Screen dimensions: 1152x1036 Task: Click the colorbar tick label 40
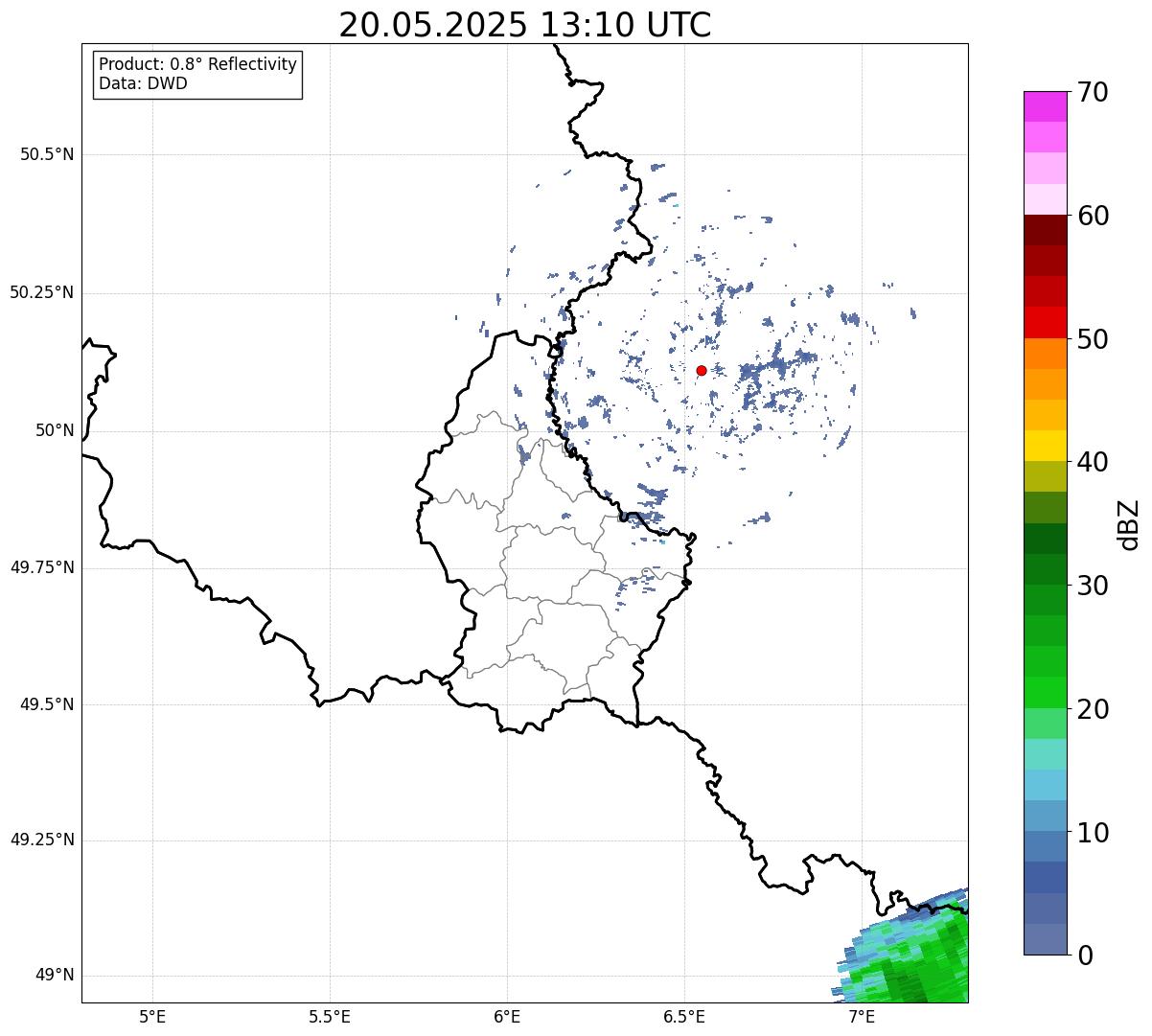pyautogui.click(x=1093, y=462)
